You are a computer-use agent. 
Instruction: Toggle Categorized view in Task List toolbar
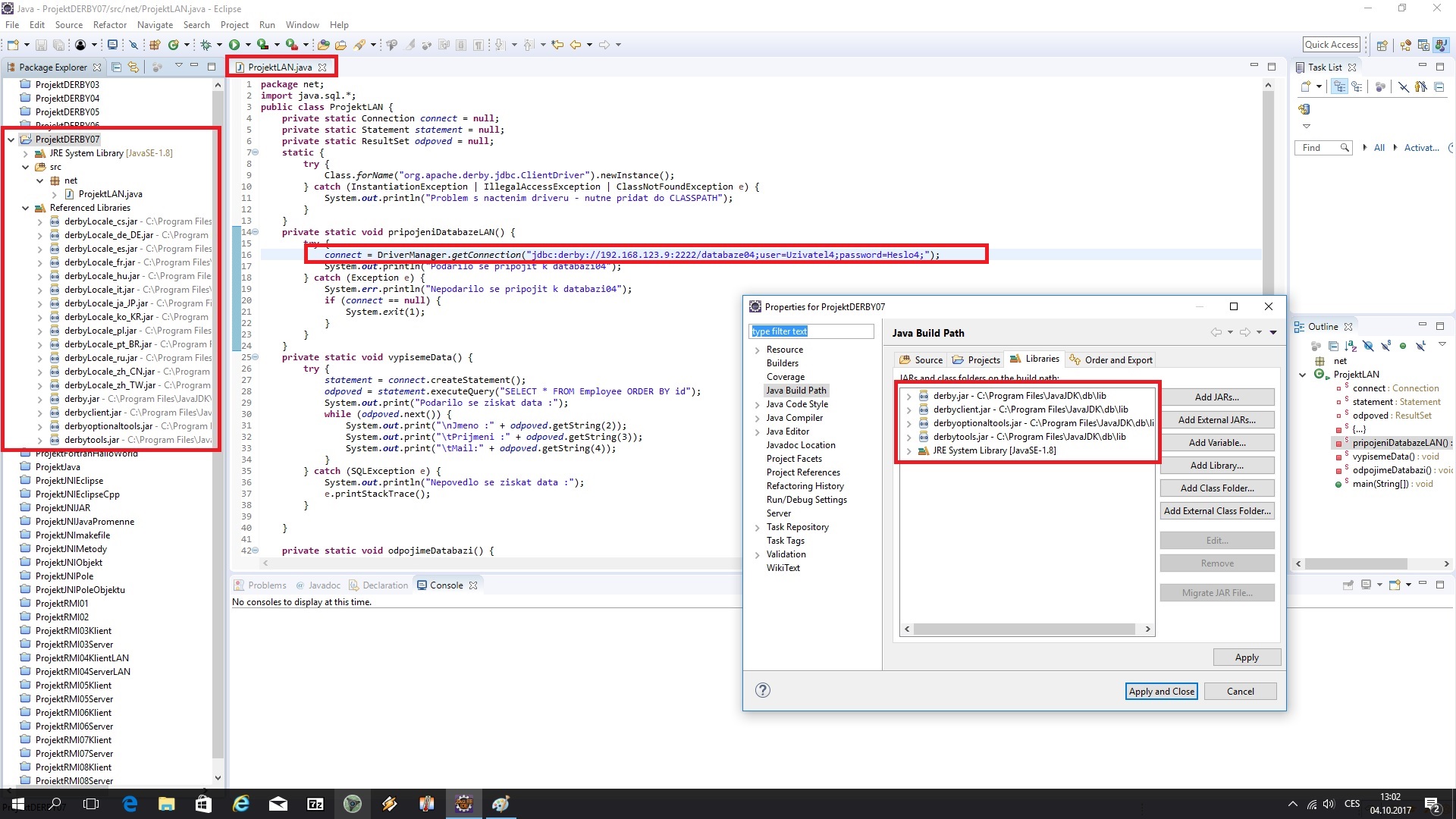1340,86
